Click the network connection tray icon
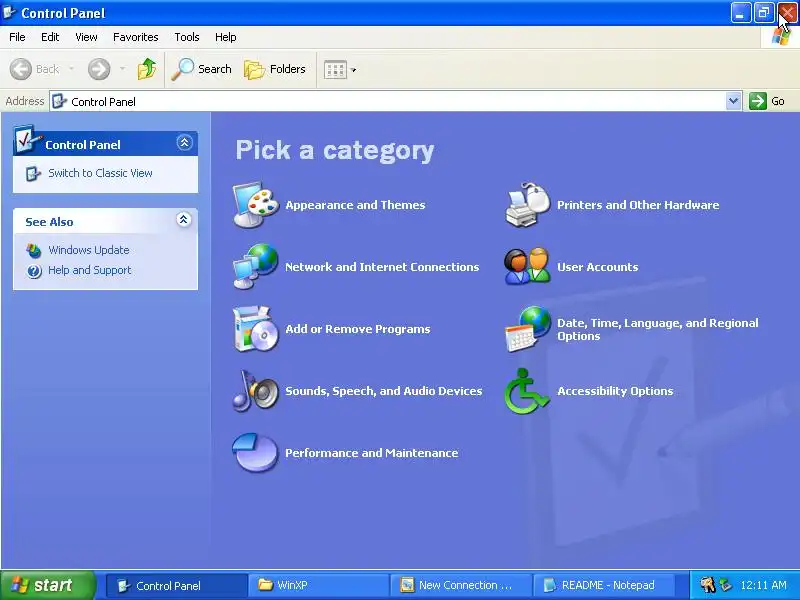The height and width of the screenshot is (600, 800). coord(725,585)
